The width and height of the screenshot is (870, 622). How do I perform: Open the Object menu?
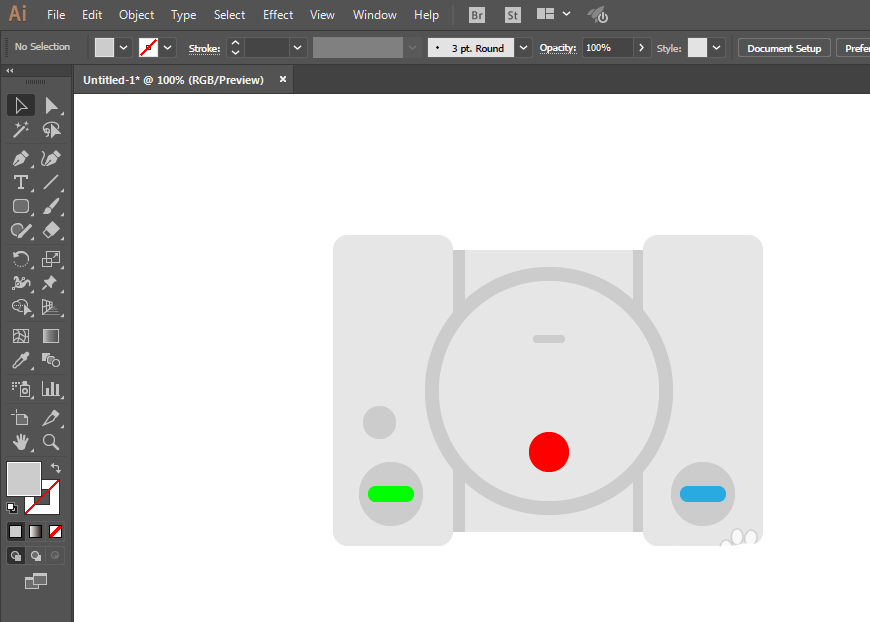(x=136, y=15)
